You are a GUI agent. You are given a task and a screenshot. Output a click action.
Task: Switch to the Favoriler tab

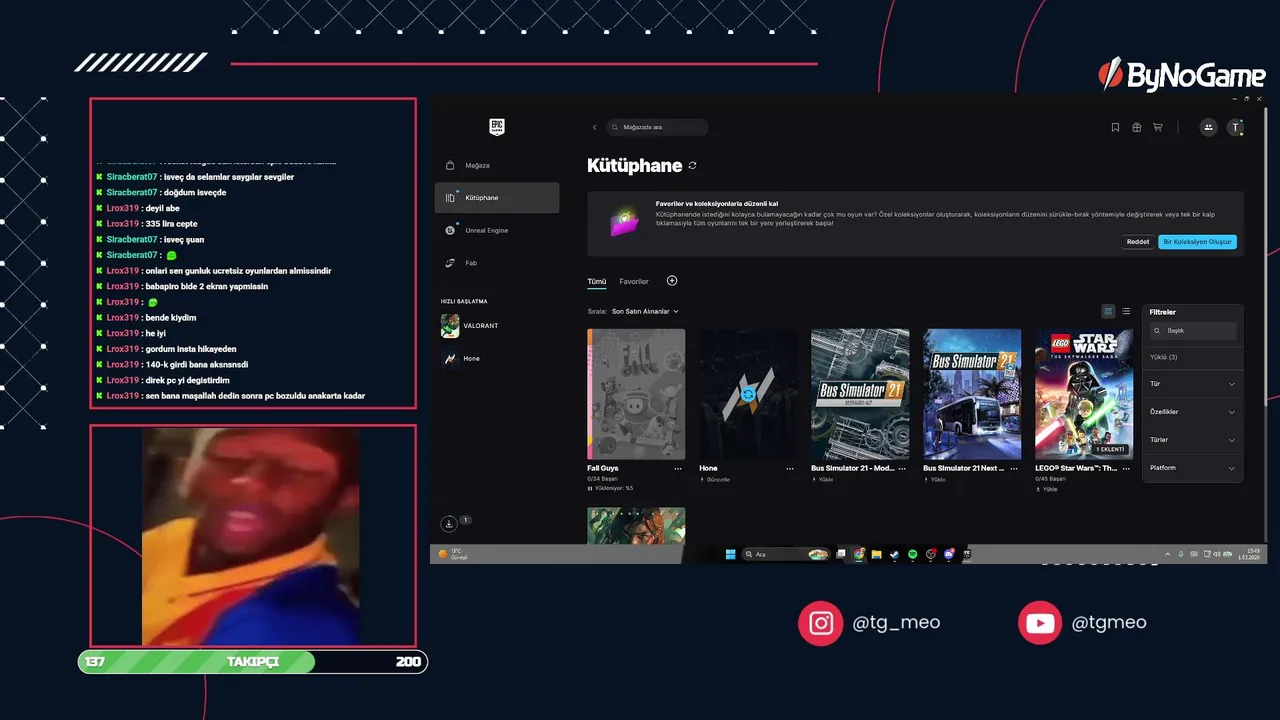pos(634,282)
